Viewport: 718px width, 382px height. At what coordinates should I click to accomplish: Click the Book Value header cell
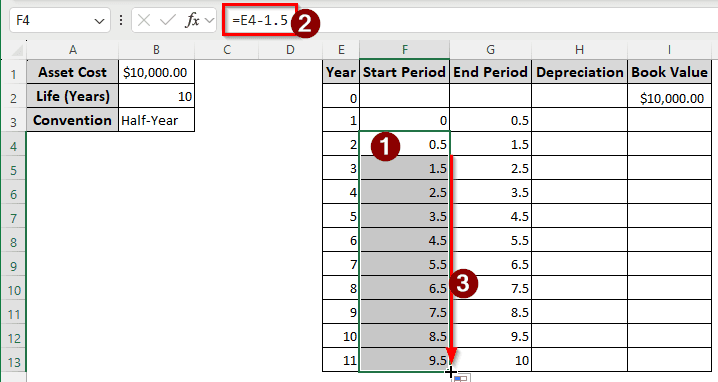pos(669,72)
